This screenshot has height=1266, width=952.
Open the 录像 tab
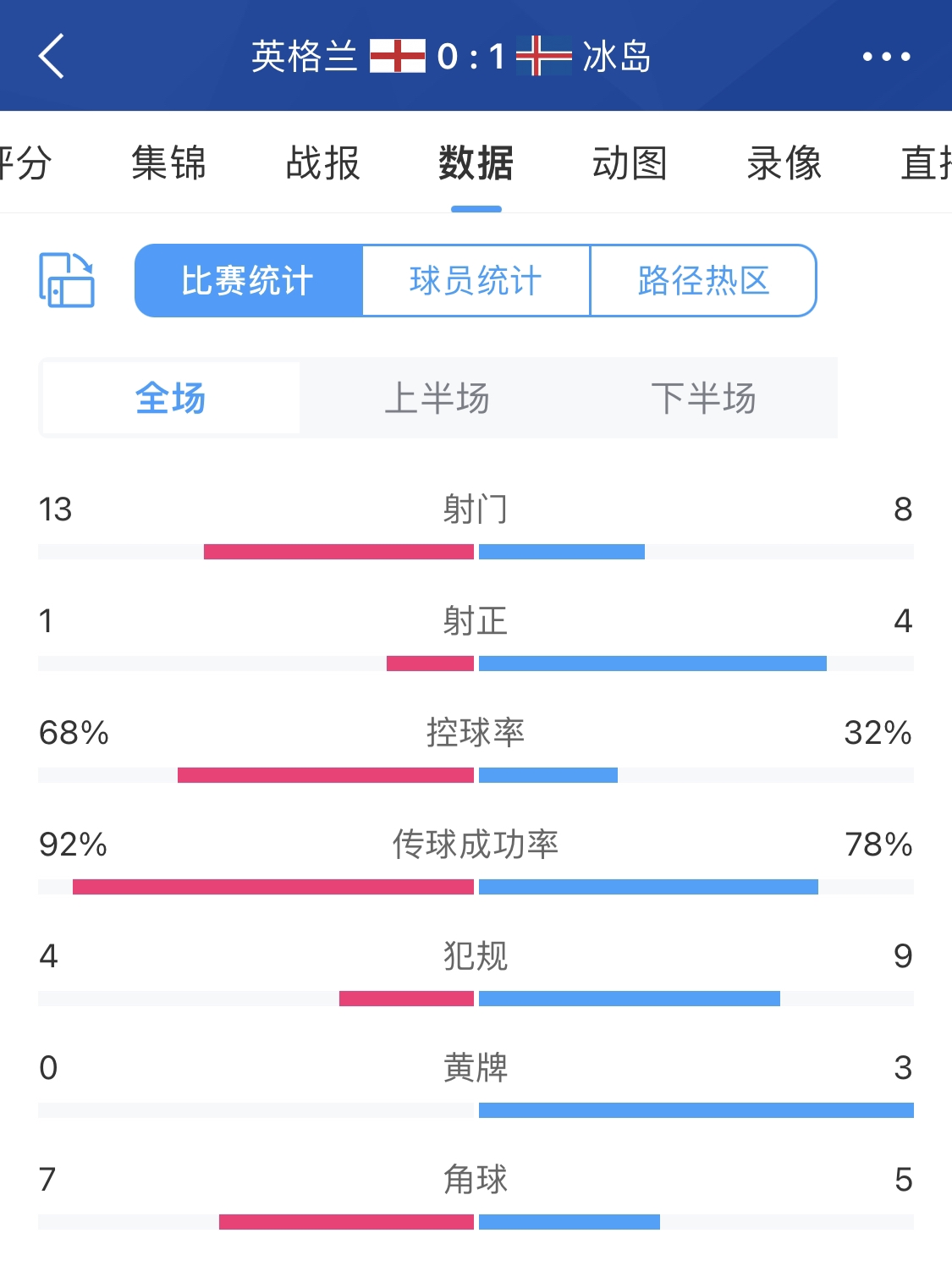(784, 162)
